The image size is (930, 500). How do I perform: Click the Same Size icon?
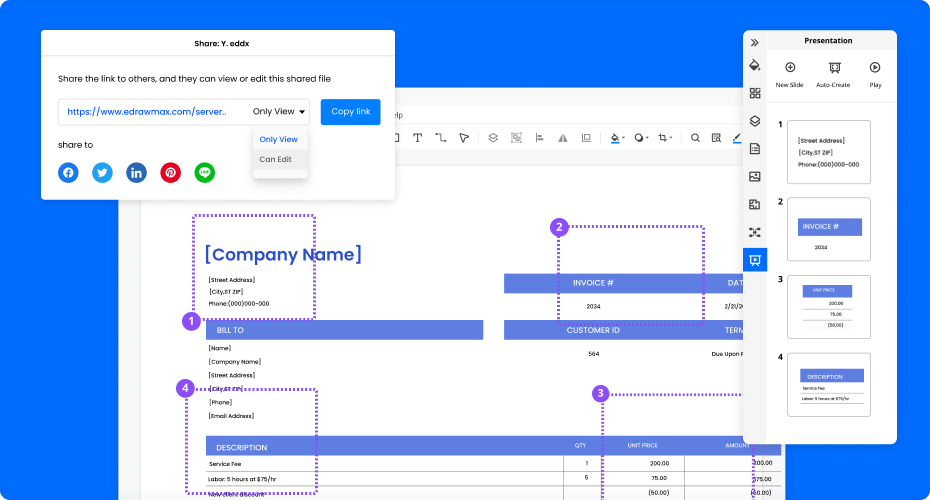586,138
